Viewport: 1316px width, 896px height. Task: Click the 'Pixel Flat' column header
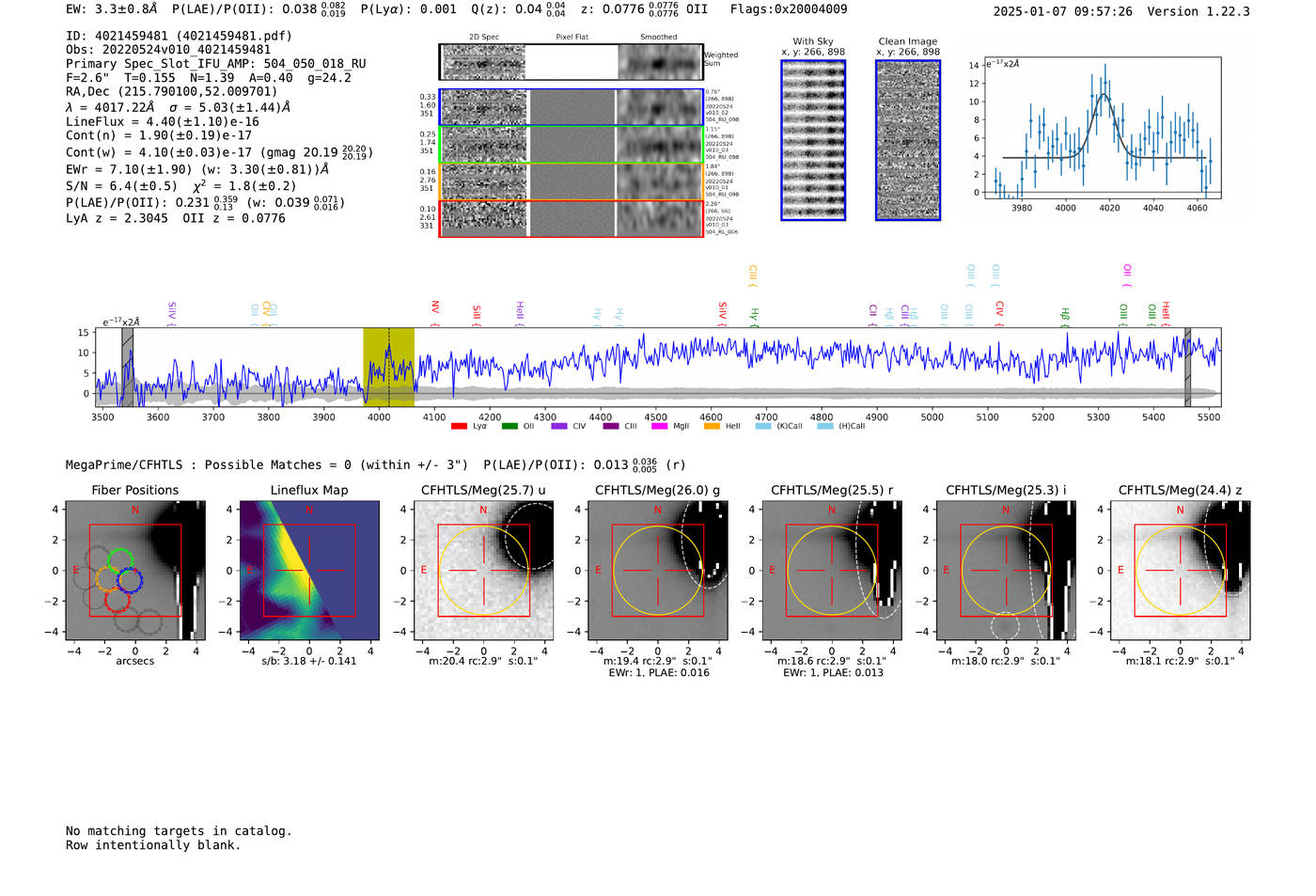coord(572,38)
